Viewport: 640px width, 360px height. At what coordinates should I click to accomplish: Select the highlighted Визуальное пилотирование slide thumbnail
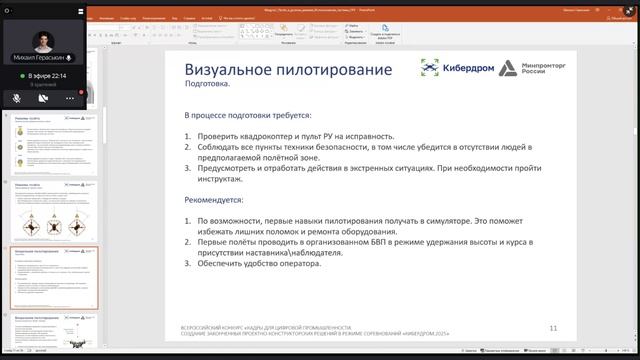(54, 278)
